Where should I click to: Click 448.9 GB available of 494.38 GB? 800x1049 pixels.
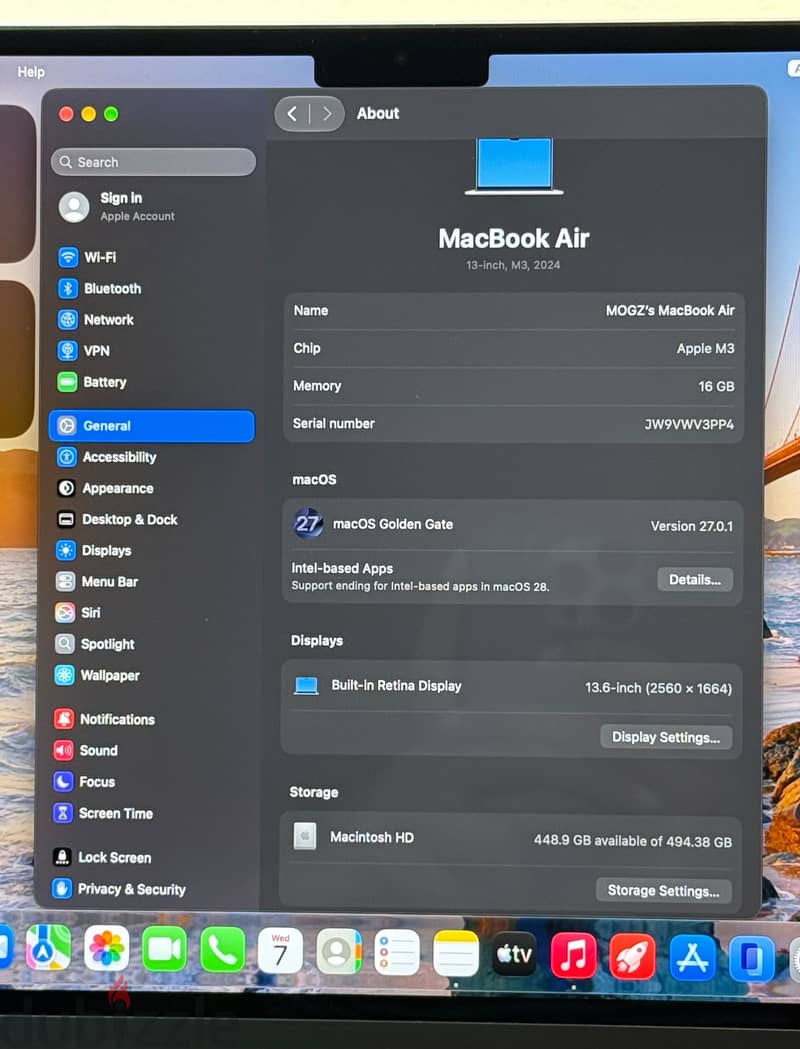pyautogui.click(x=632, y=842)
